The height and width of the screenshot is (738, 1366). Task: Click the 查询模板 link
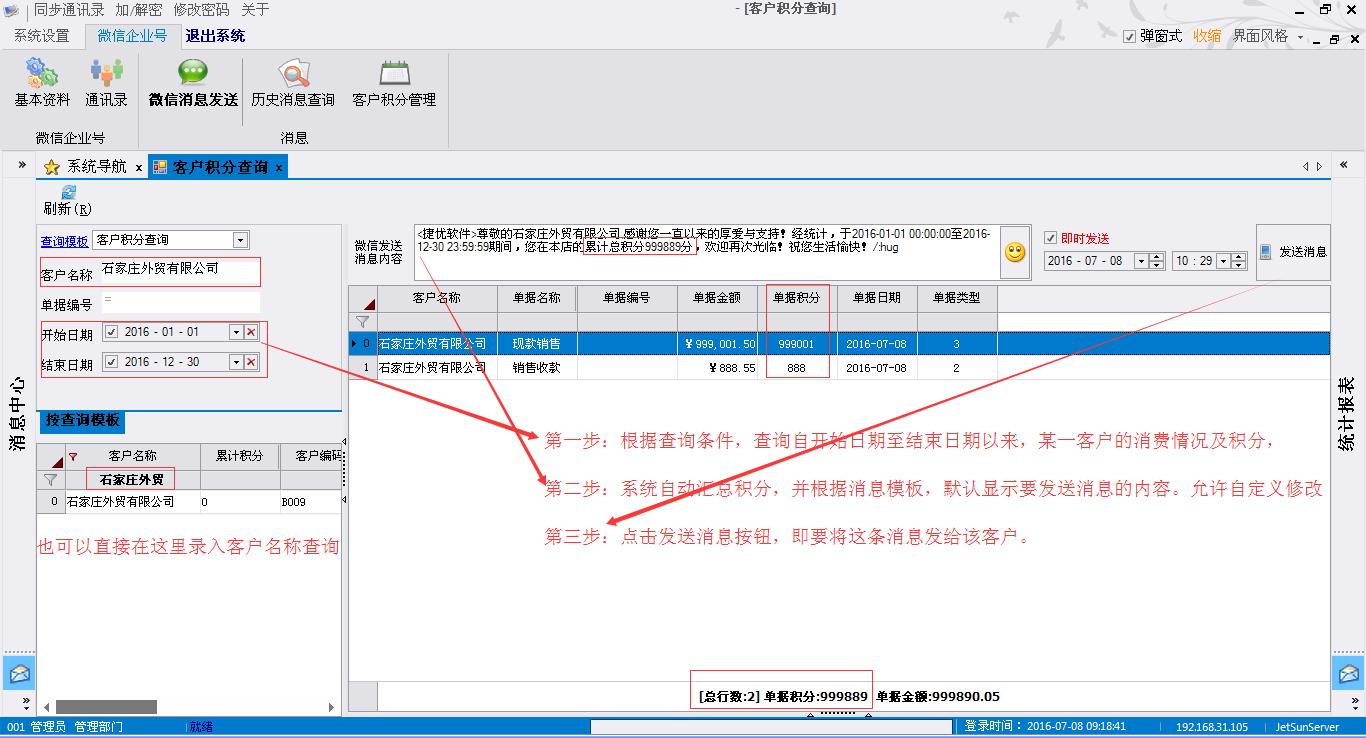point(64,241)
